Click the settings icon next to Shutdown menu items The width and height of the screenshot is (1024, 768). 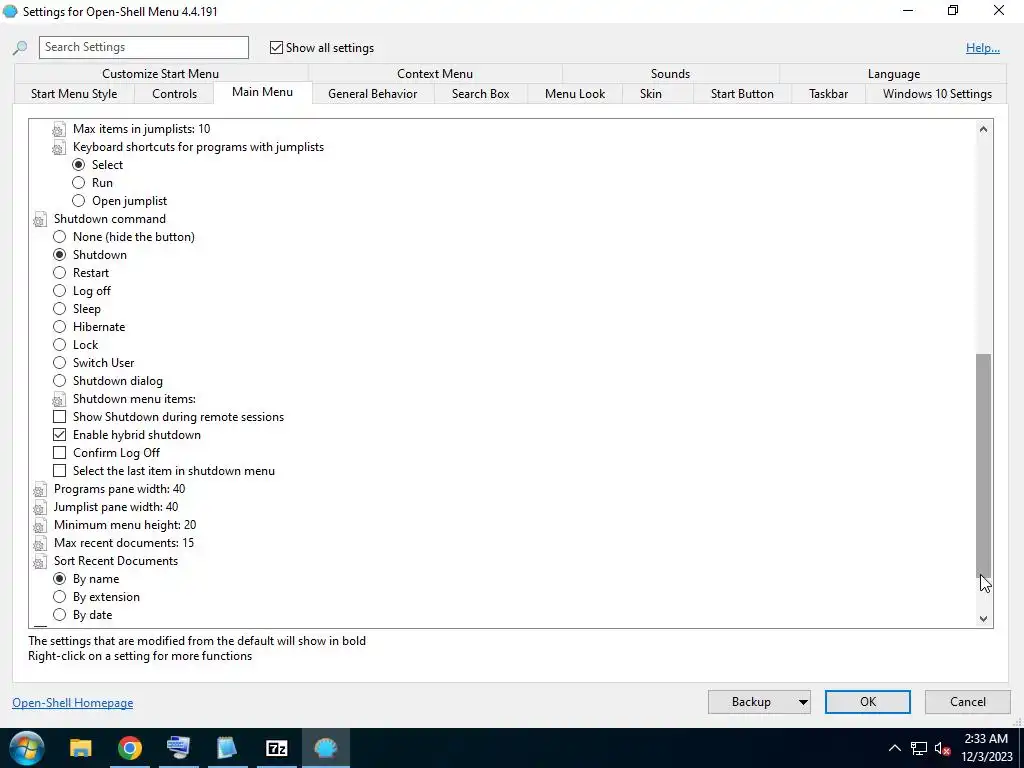coord(59,399)
